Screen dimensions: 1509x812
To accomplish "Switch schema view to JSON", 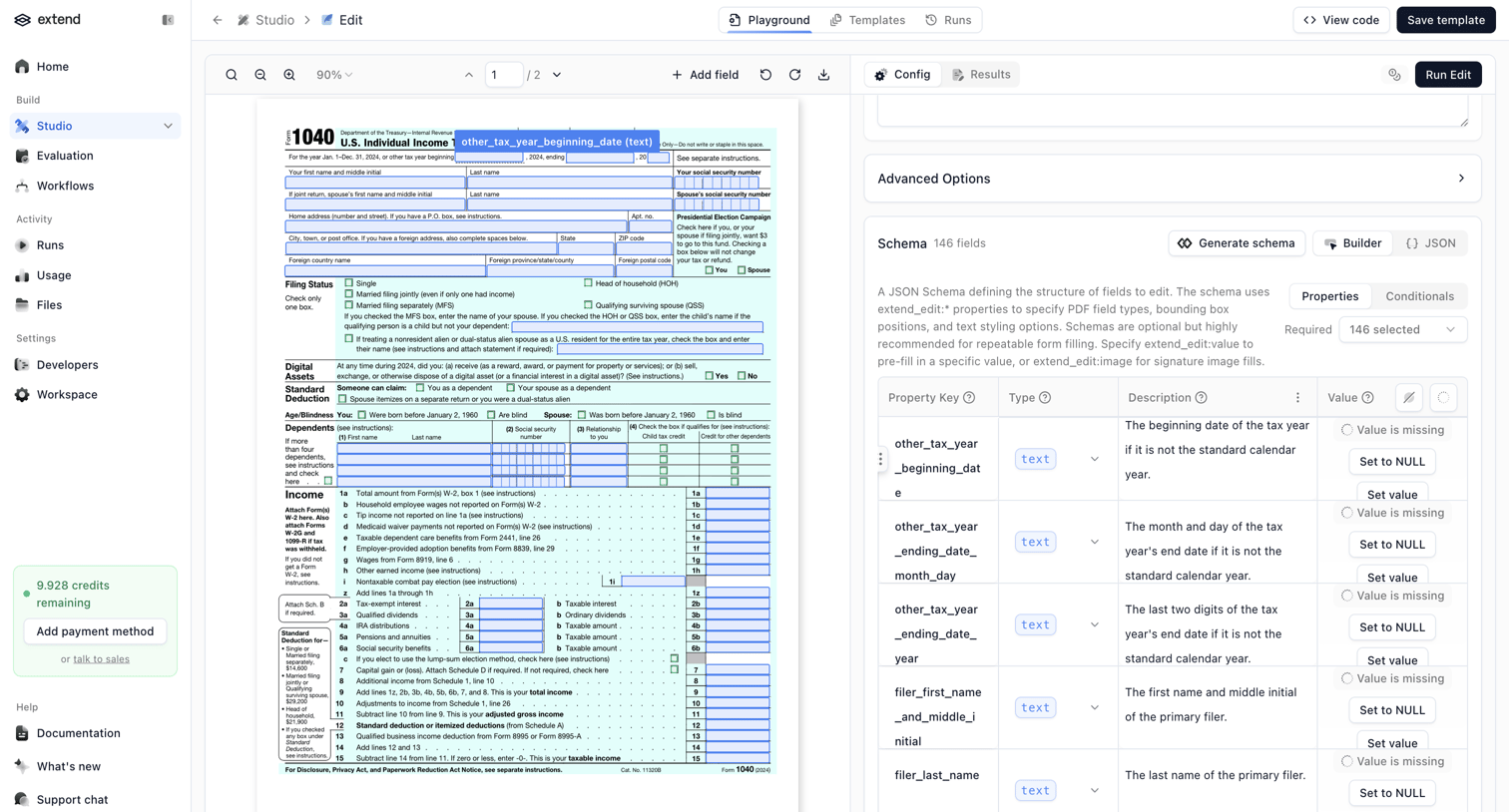I will tap(1430, 243).
